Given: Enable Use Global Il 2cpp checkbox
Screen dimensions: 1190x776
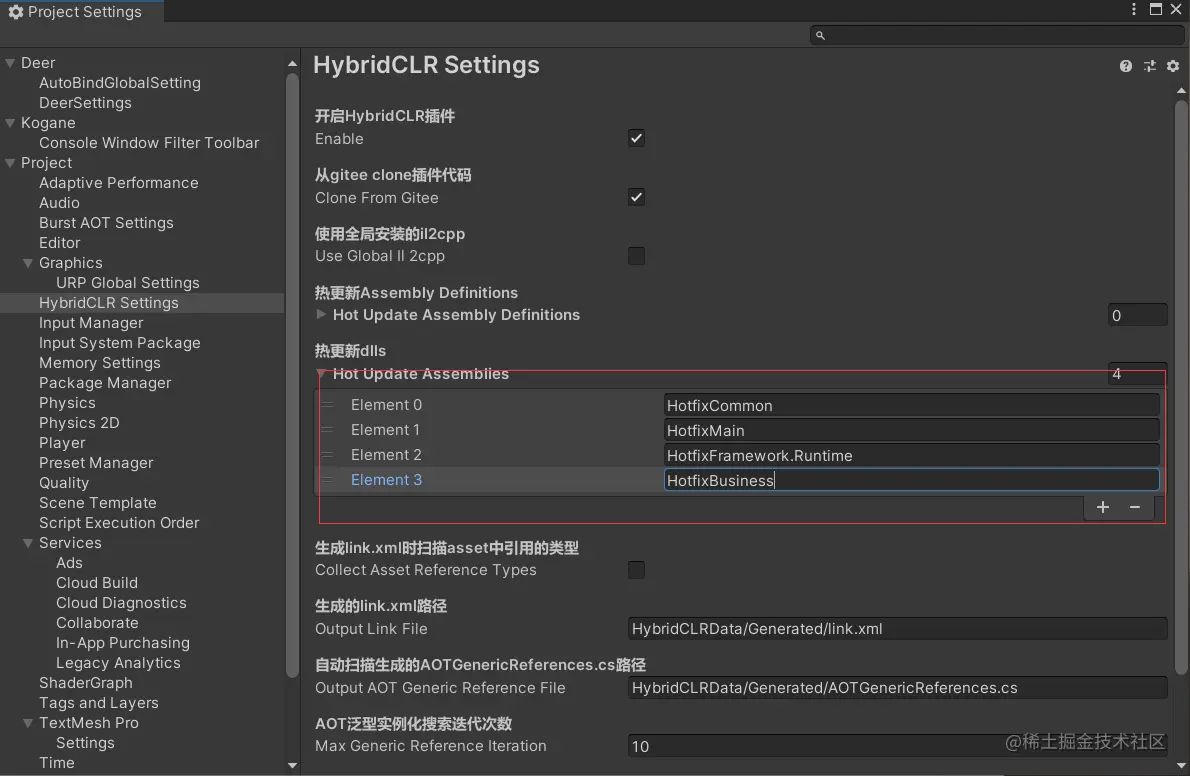Looking at the screenshot, I should pyautogui.click(x=636, y=256).
